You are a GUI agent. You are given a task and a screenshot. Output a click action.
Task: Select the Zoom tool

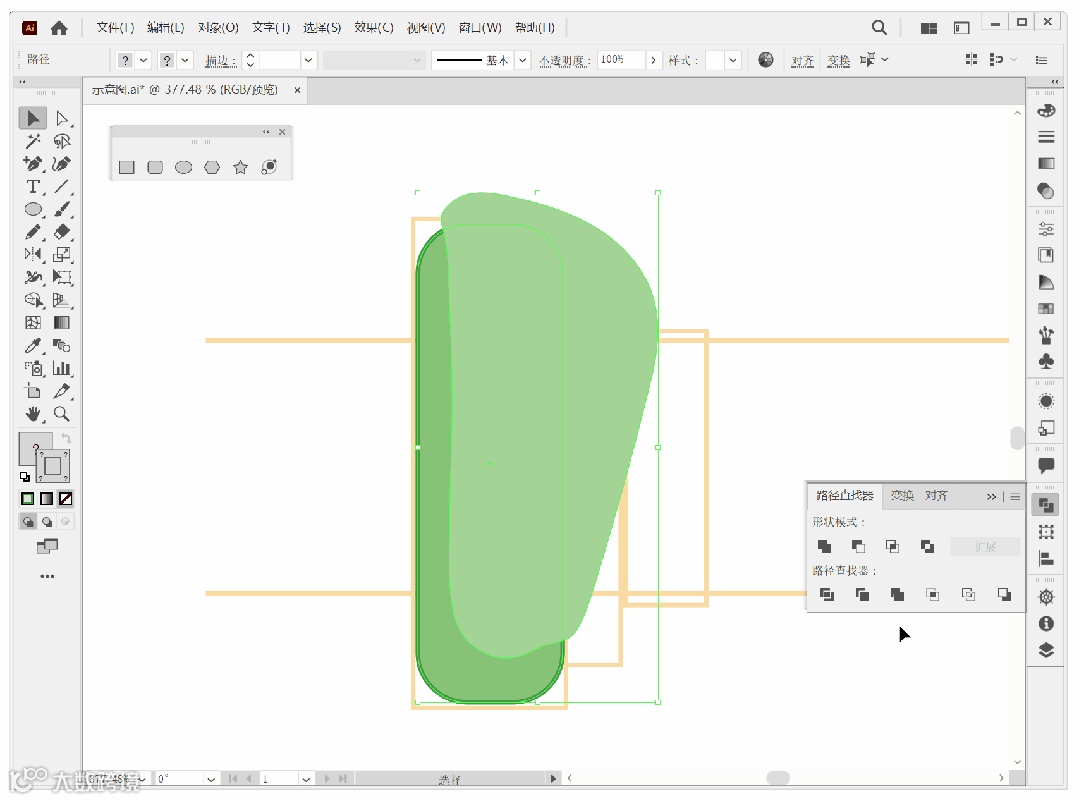[62, 414]
